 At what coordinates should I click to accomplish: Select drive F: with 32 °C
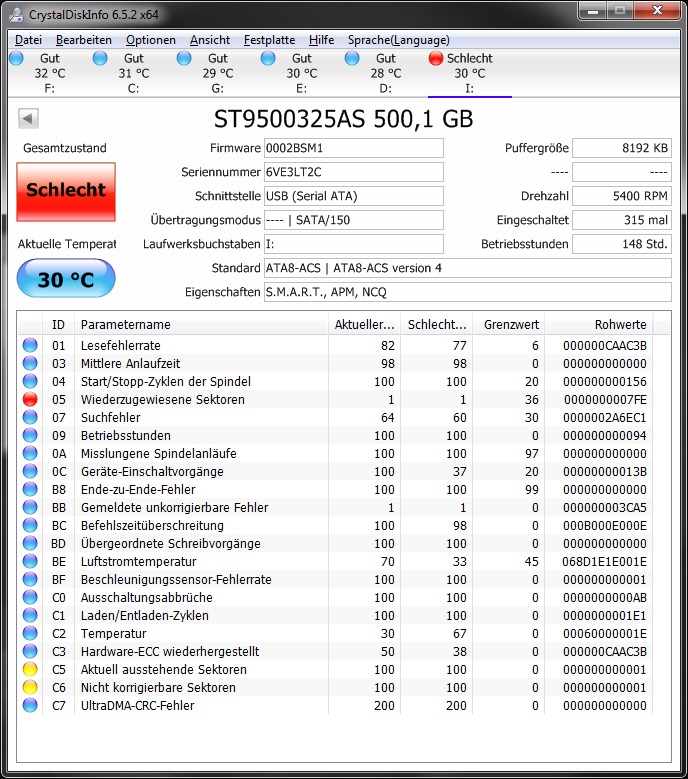click(50, 73)
